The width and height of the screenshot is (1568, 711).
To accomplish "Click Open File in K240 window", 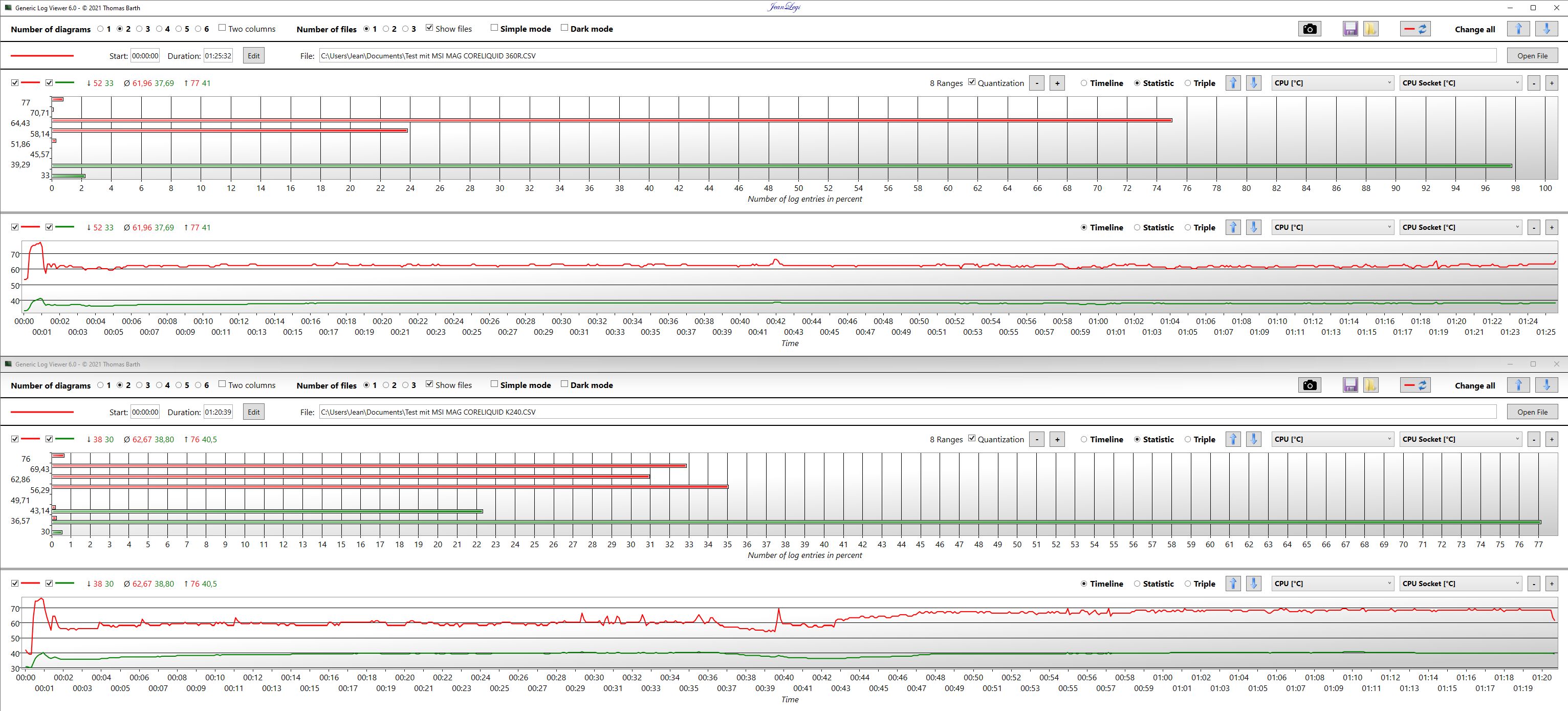I will 1532,412.
